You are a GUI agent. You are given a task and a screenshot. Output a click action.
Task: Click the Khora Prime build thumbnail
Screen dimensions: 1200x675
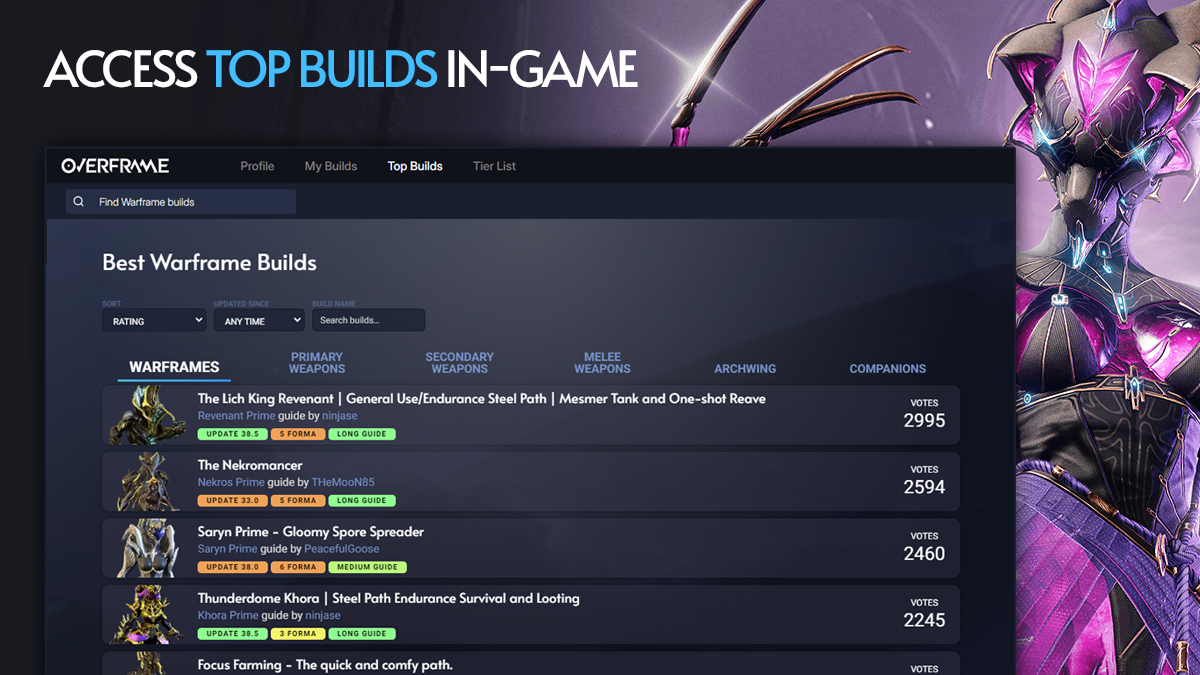(145, 614)
